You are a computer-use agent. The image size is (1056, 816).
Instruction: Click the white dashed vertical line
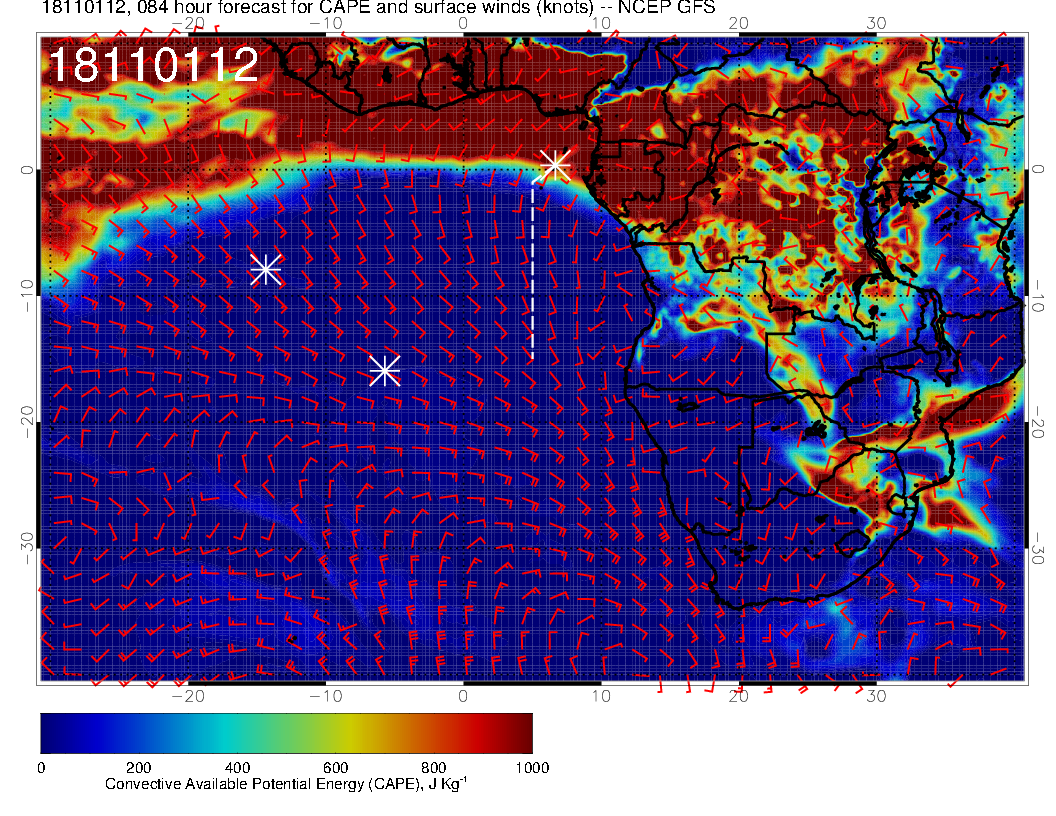(x=532, y=270)
